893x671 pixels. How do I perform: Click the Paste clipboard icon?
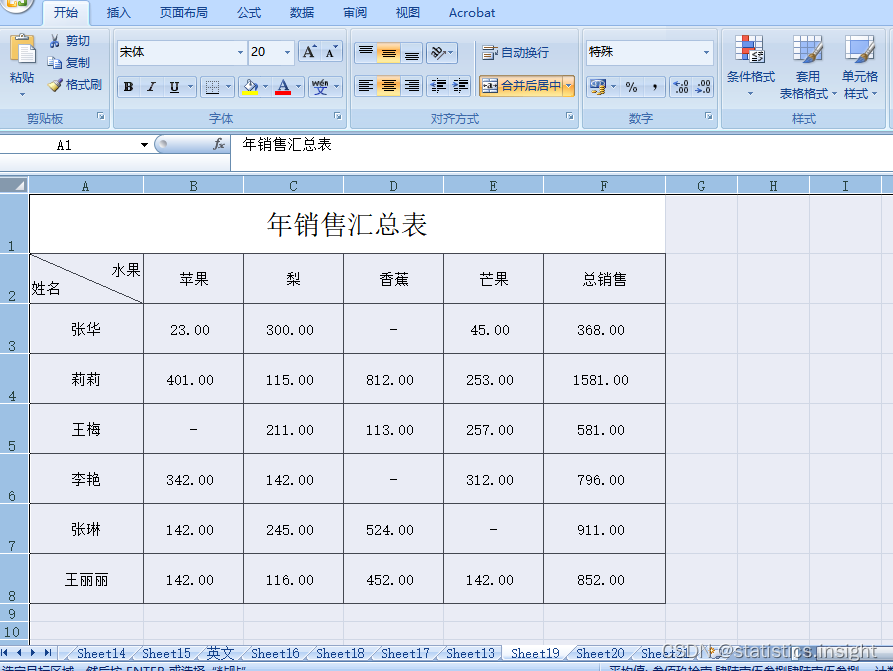[x=22, y=50]
